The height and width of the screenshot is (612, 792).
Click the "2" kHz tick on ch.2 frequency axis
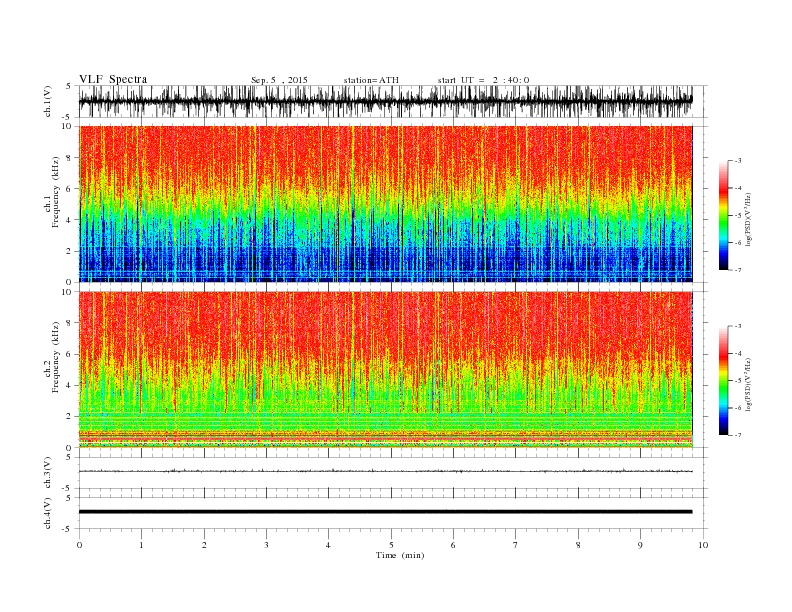(69, 417)
